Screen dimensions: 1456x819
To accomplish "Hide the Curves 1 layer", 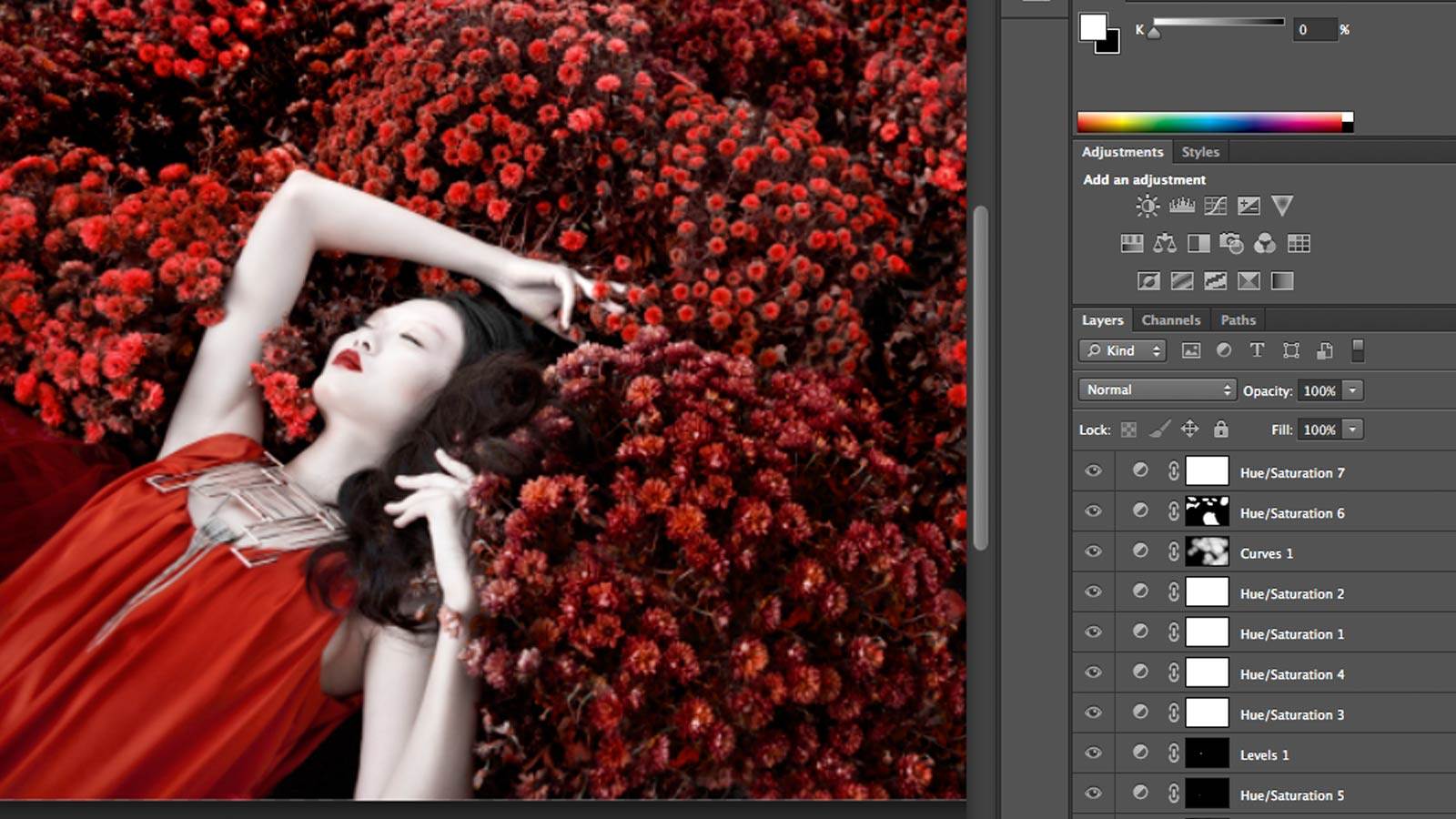I will [1093, 551].
